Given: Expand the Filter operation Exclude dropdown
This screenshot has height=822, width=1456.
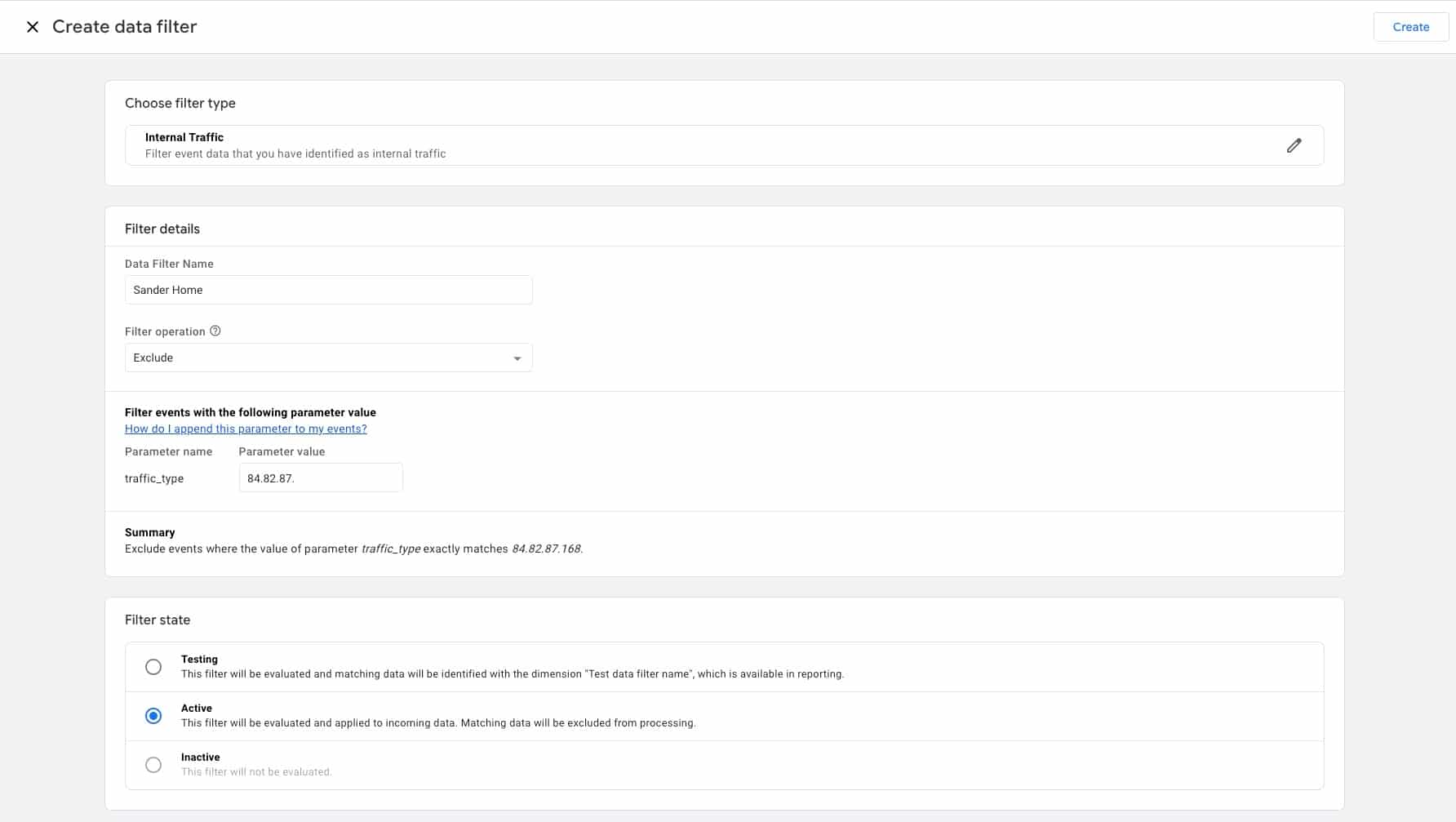Looking at the screenshot, I should coord(328,358).
